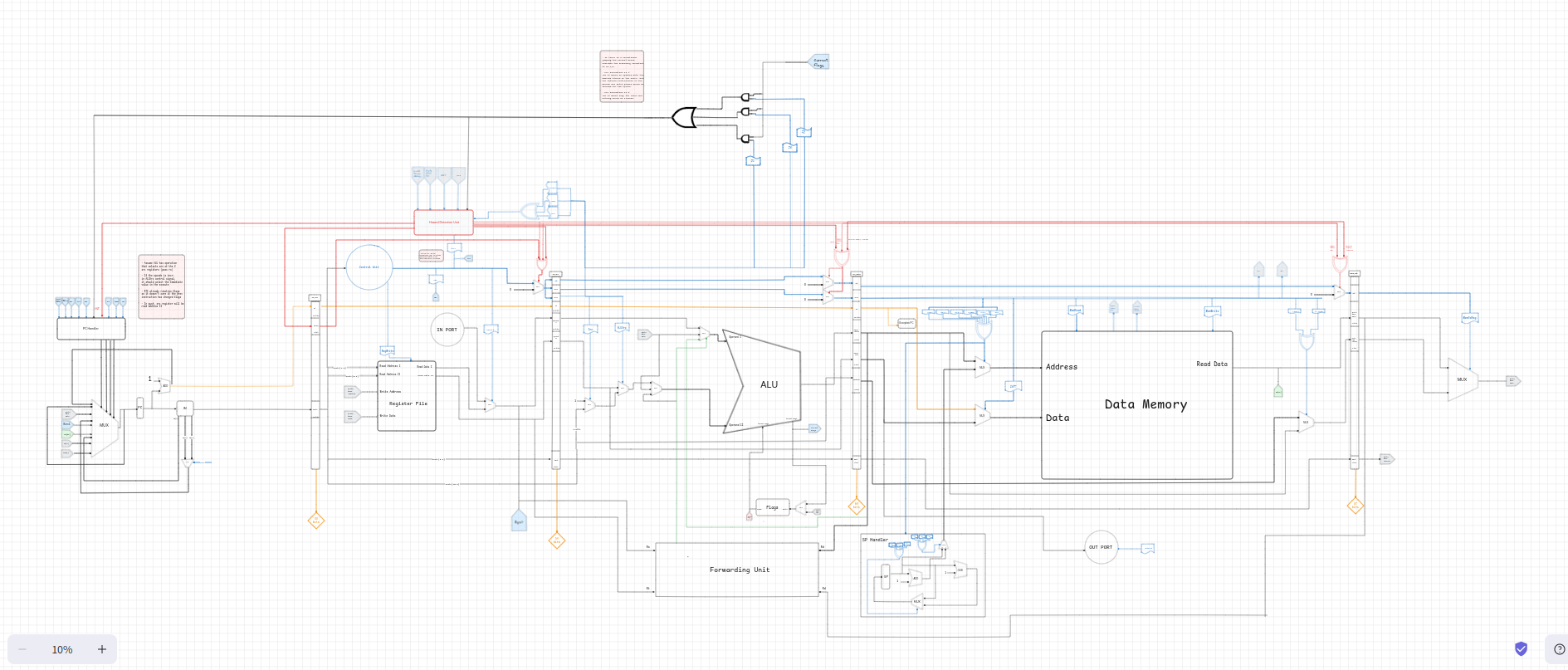Select the PC Handler box

point(91,329)
